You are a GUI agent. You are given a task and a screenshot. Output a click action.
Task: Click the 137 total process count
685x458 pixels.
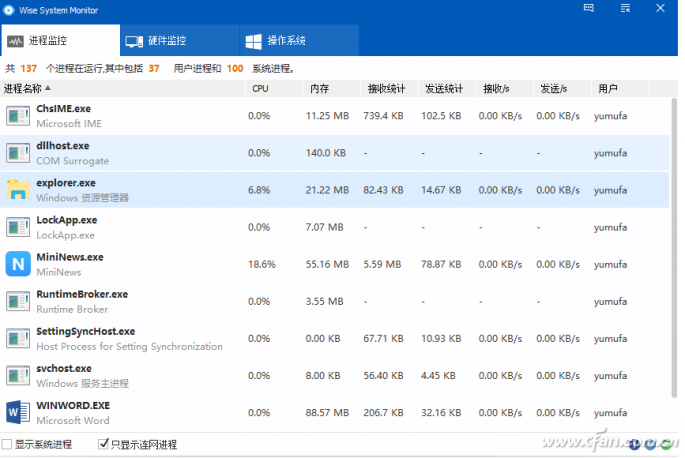click(x=28, y=69)
